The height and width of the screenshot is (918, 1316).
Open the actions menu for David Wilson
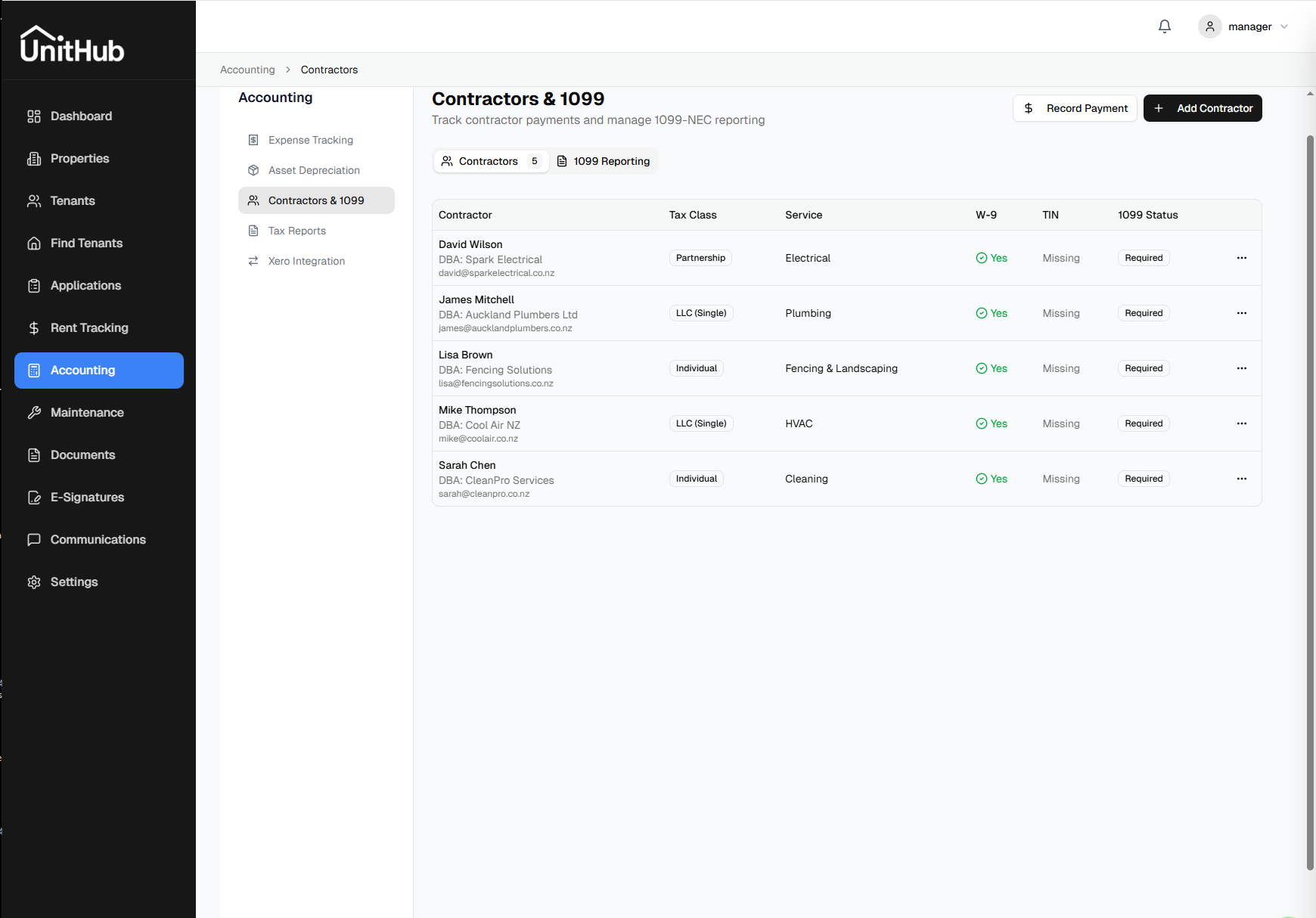(1242, 258)
